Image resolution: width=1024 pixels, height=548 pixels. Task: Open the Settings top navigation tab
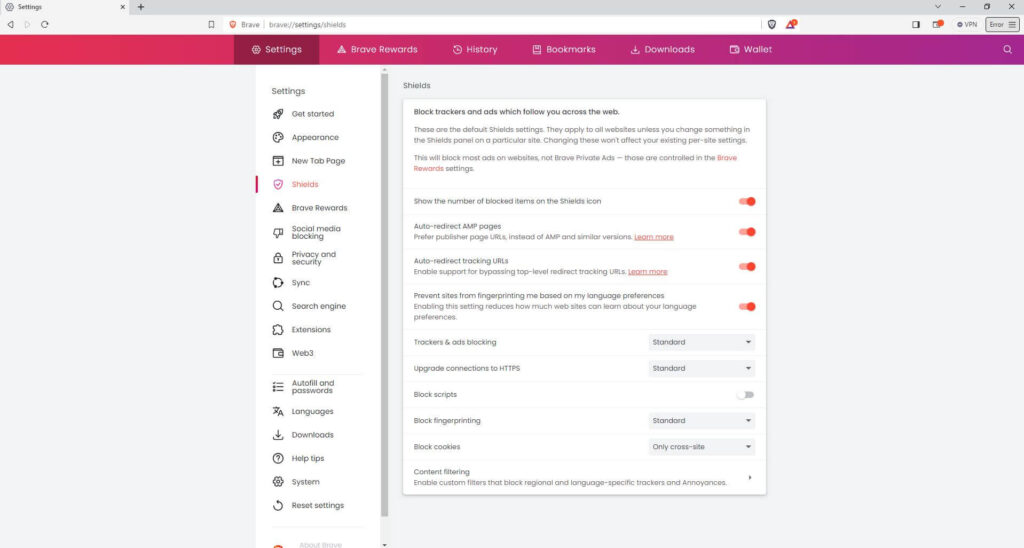pyautogui.click(x=277, y=50)
